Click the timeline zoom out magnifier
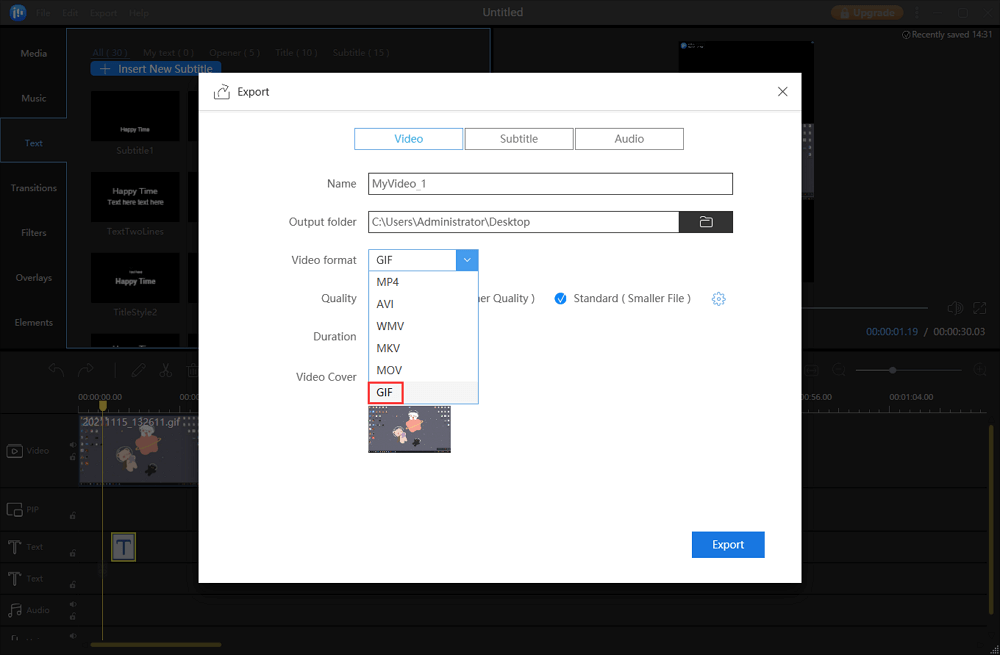The width and height of the screenshot is (1000, 655). tap(839, 370)
